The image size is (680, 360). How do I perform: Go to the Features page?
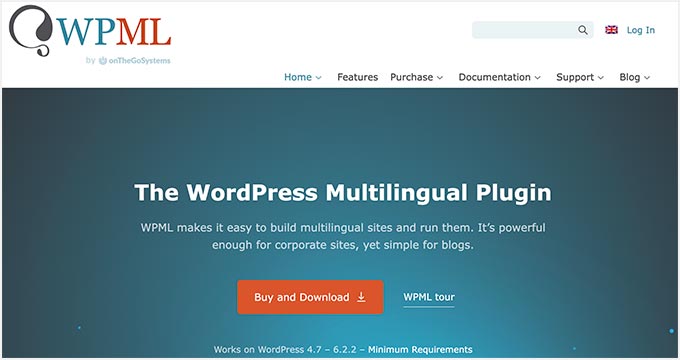tap(357, 77)
